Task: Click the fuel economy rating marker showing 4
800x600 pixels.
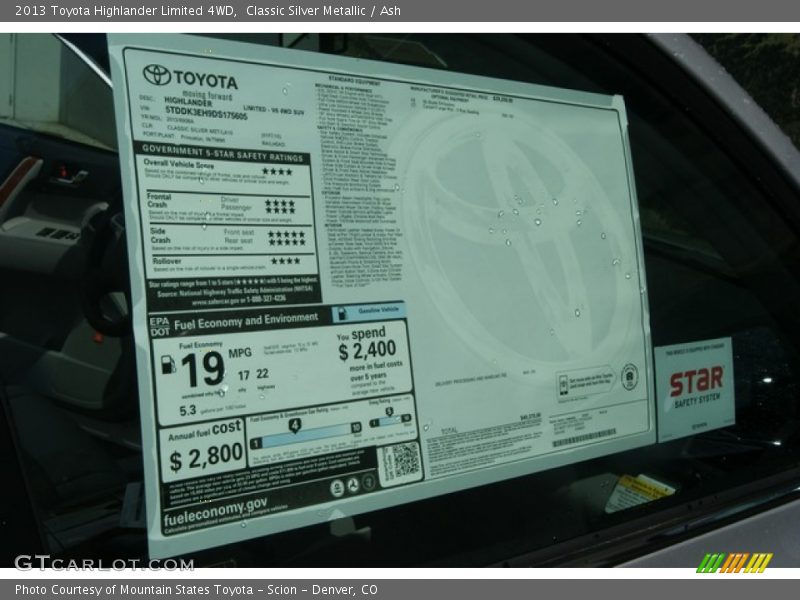Action: [x=294, y=426]
